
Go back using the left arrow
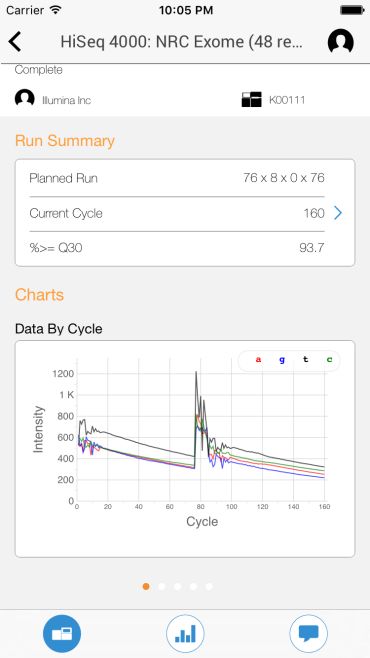pyautogui.click(x=15, y=42)
